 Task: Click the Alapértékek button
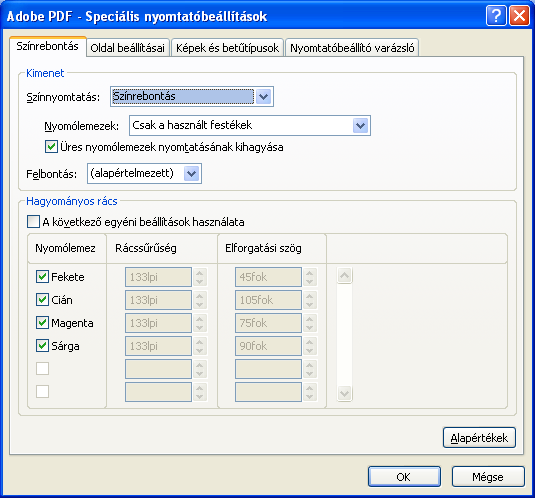click(479, 438)
